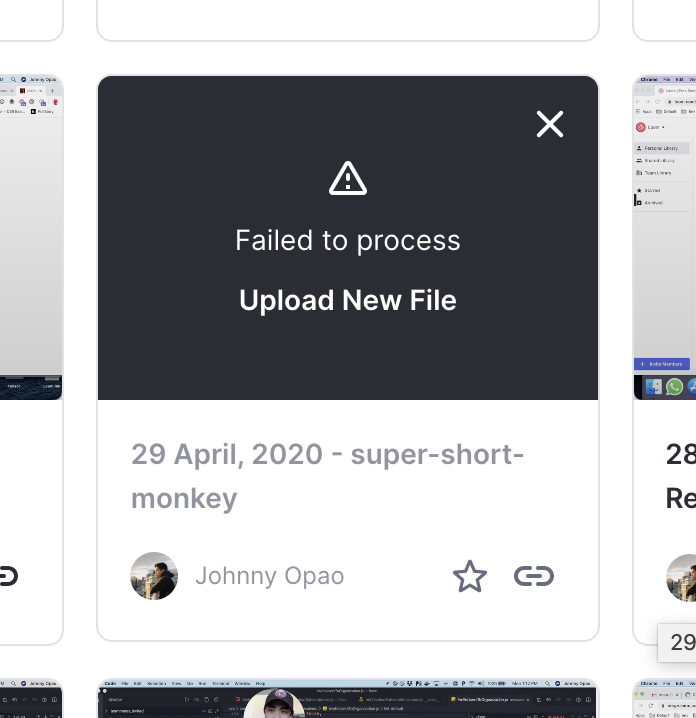
Task: Click the tooltip showing 29
Action: [x=677, y=642]
